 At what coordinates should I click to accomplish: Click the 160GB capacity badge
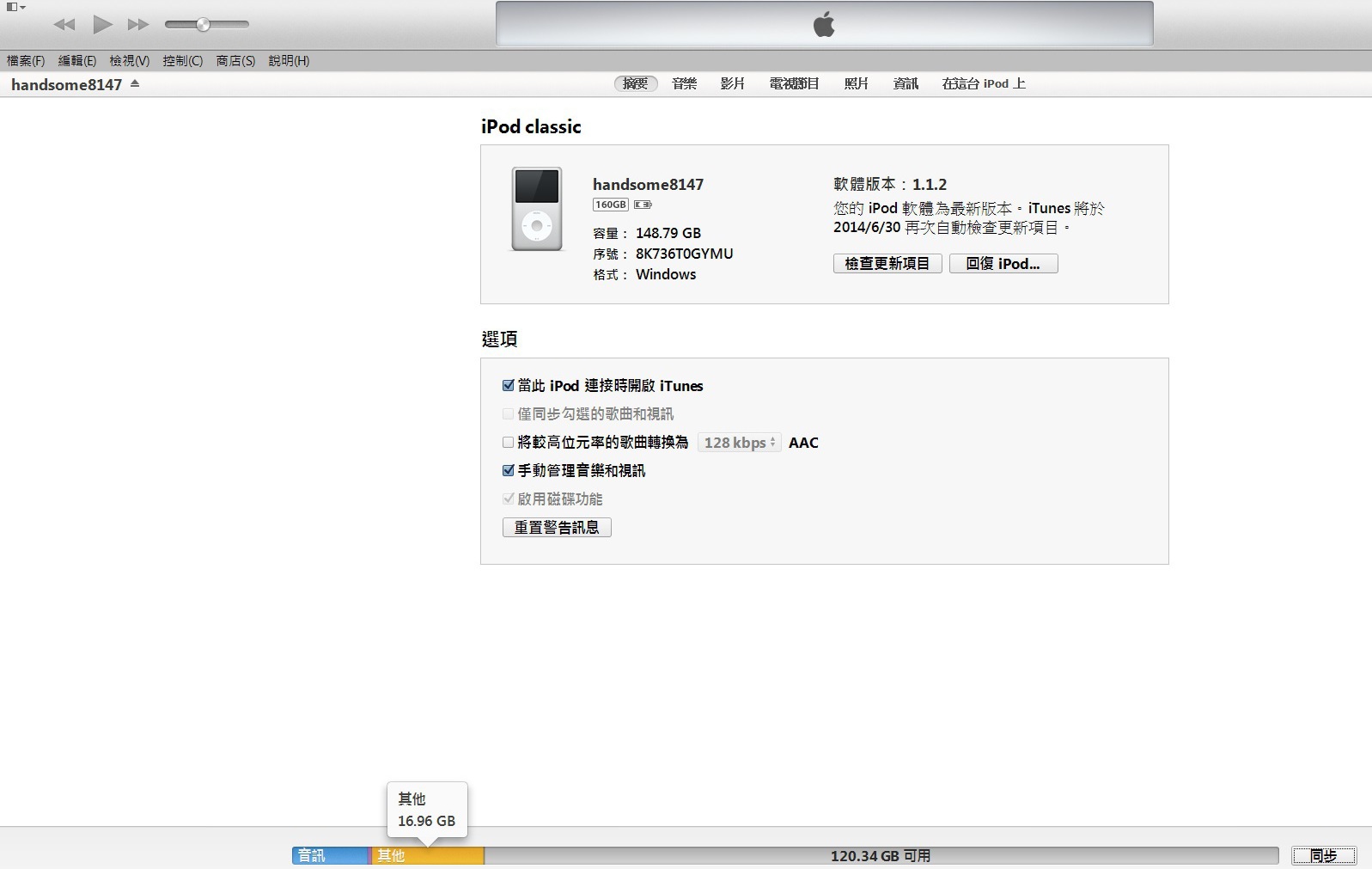611,205
